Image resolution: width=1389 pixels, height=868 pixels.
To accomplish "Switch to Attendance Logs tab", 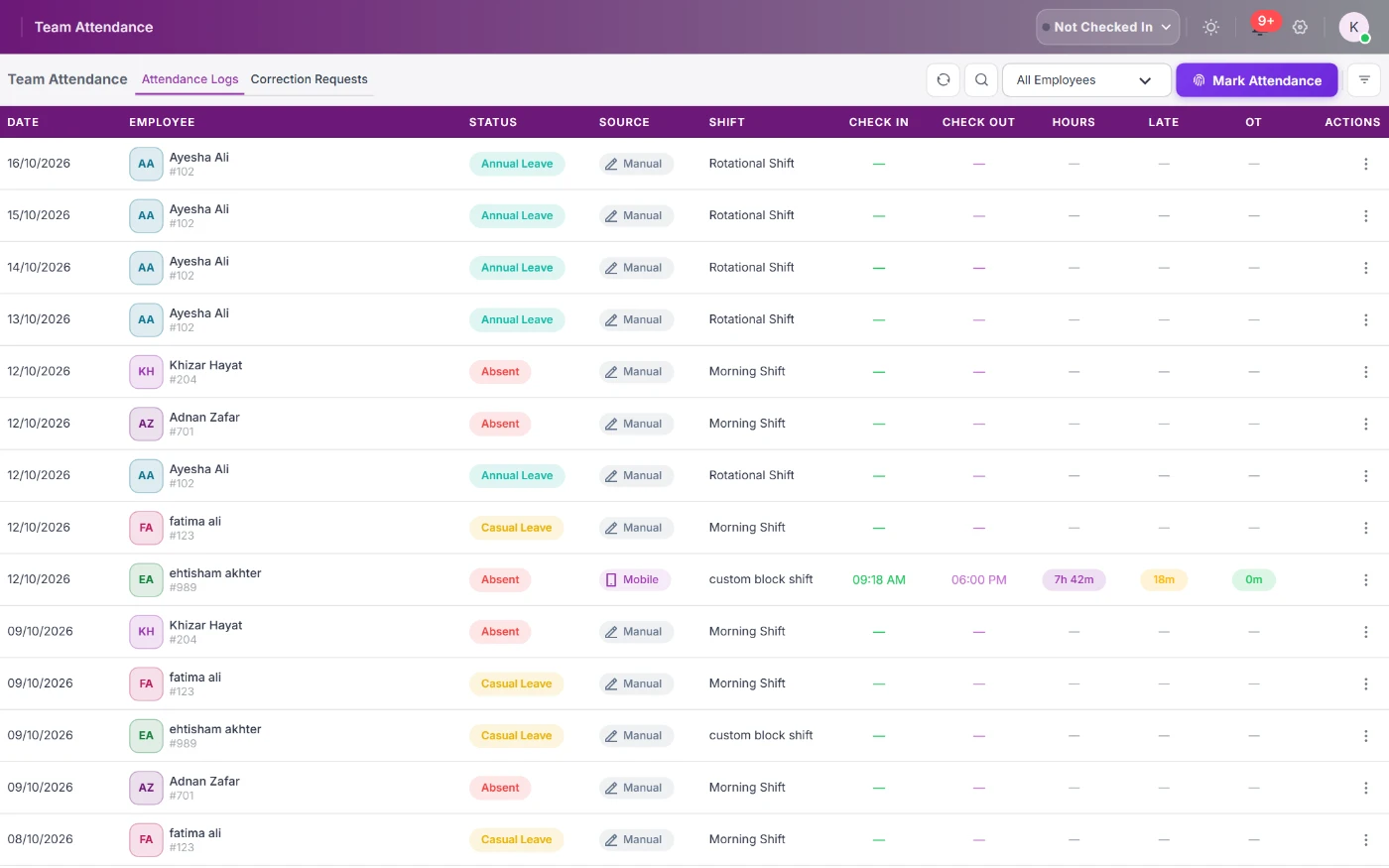I will 189,79.
